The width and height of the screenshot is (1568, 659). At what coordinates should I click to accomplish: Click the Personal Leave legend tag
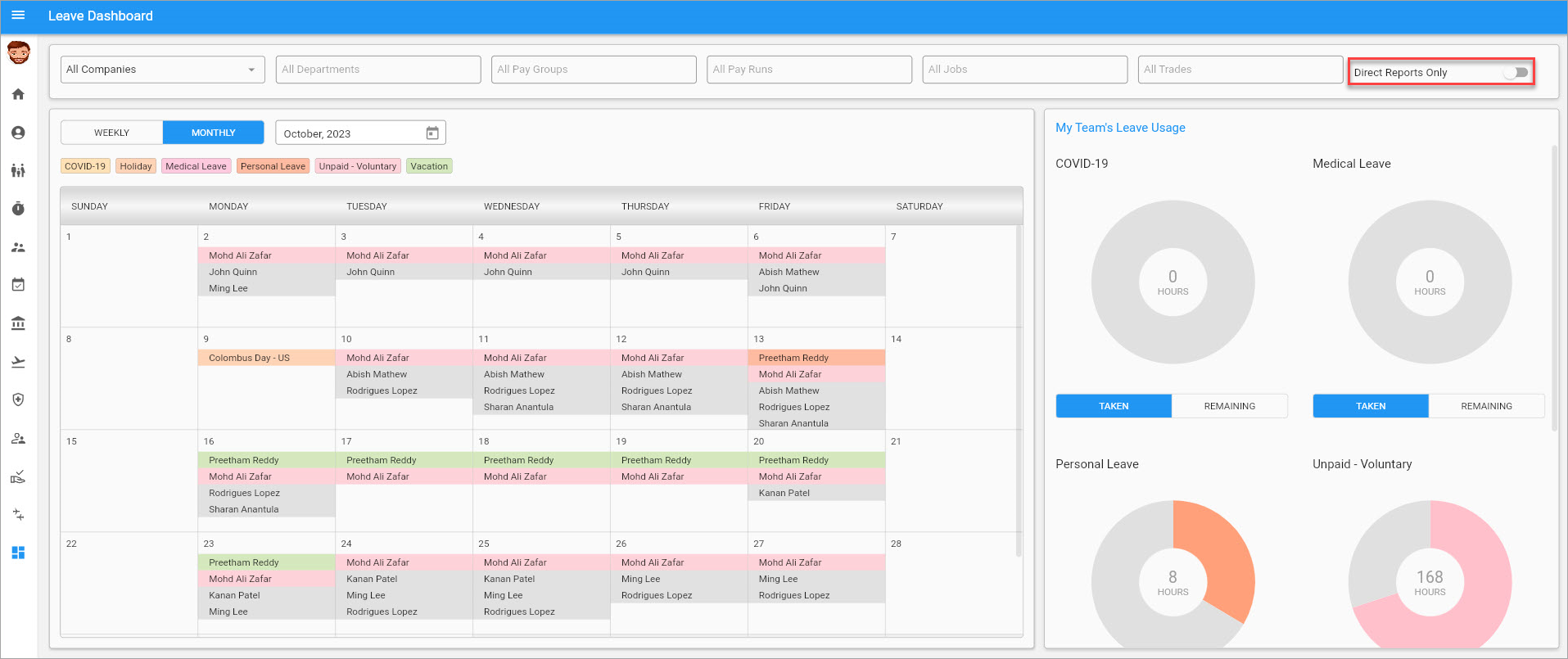tap(273, 166)
